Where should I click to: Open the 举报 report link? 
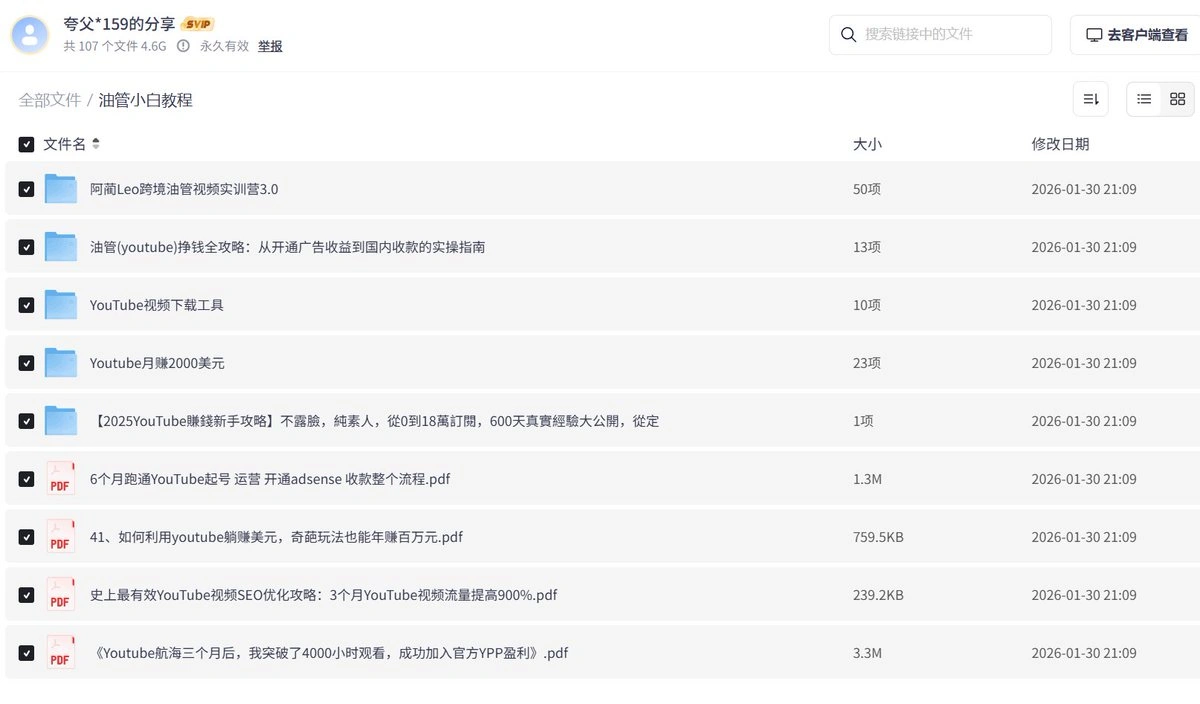pos(270,46)
